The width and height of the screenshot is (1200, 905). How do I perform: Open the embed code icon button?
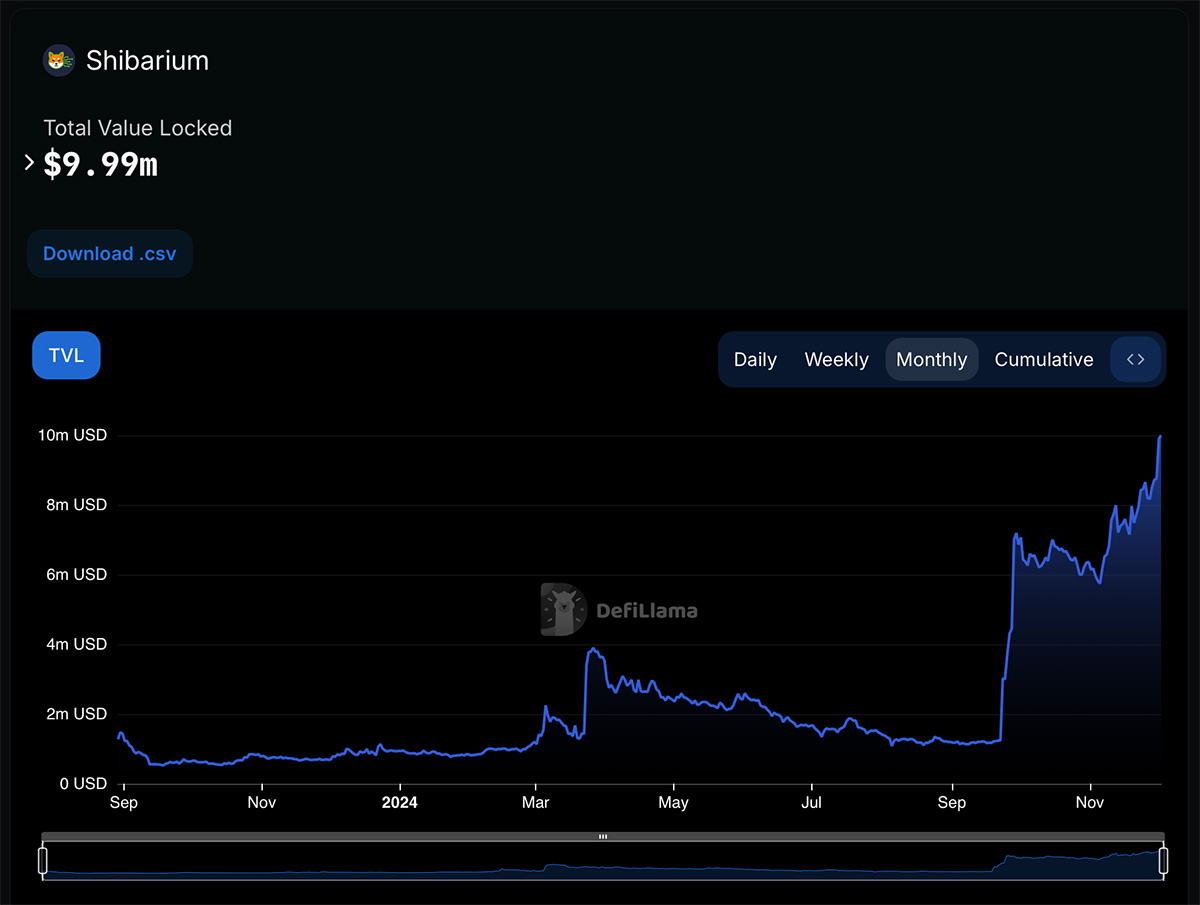(x=1136, y=359)
